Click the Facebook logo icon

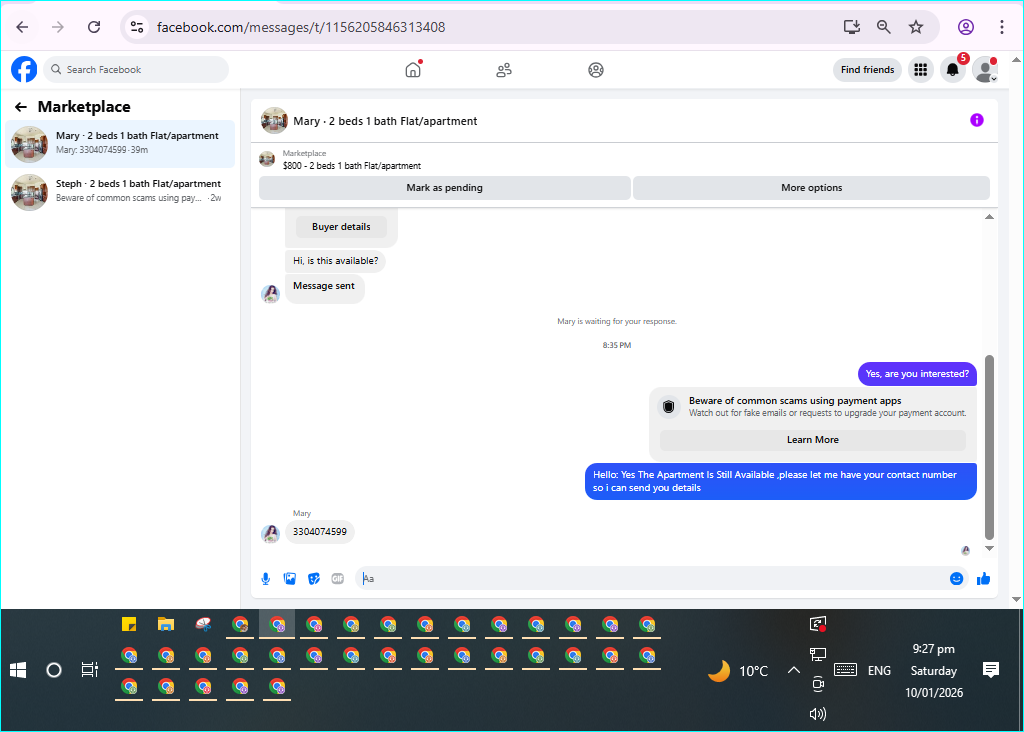24,69
